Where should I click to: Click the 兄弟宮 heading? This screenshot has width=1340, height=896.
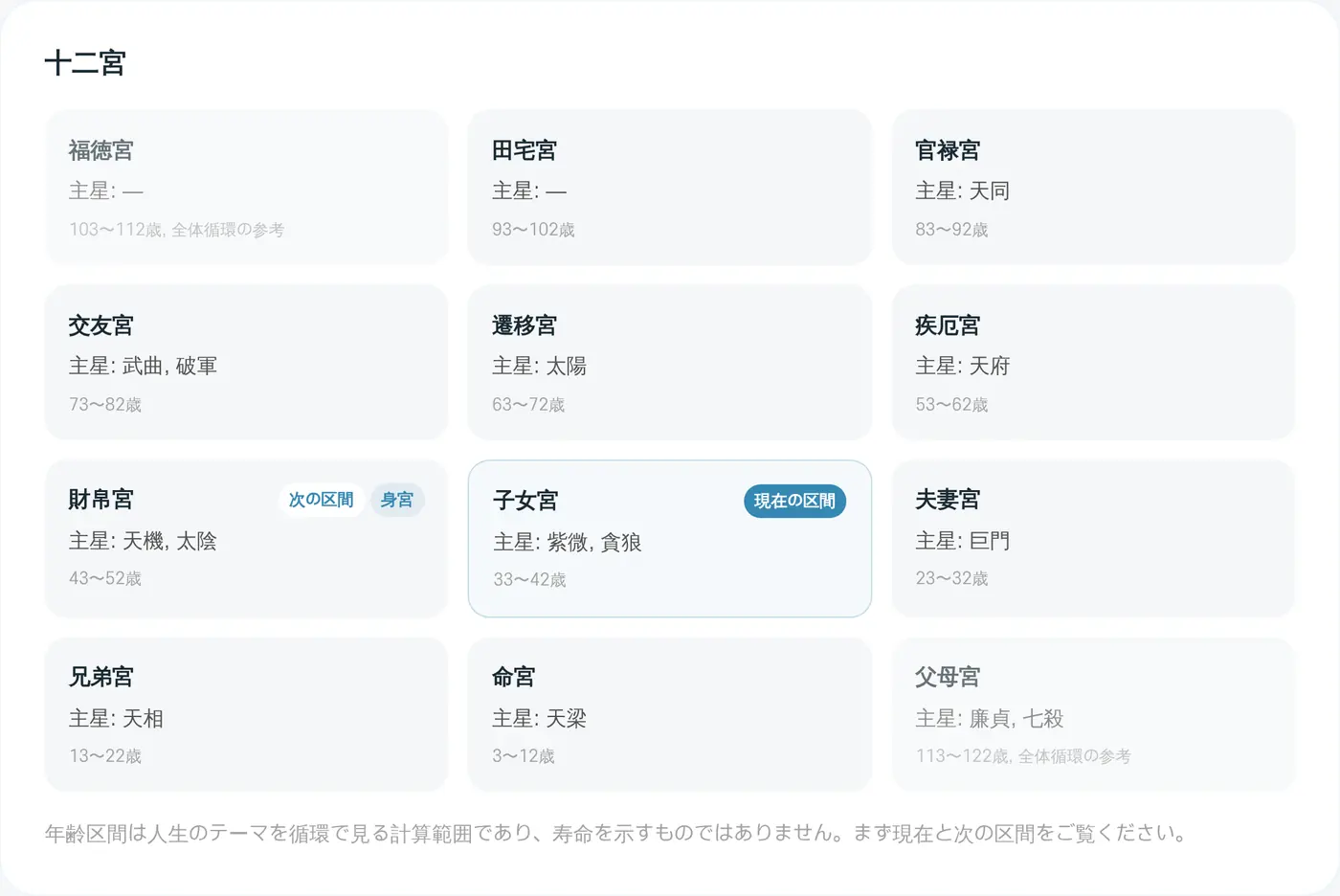click(100, 677)
